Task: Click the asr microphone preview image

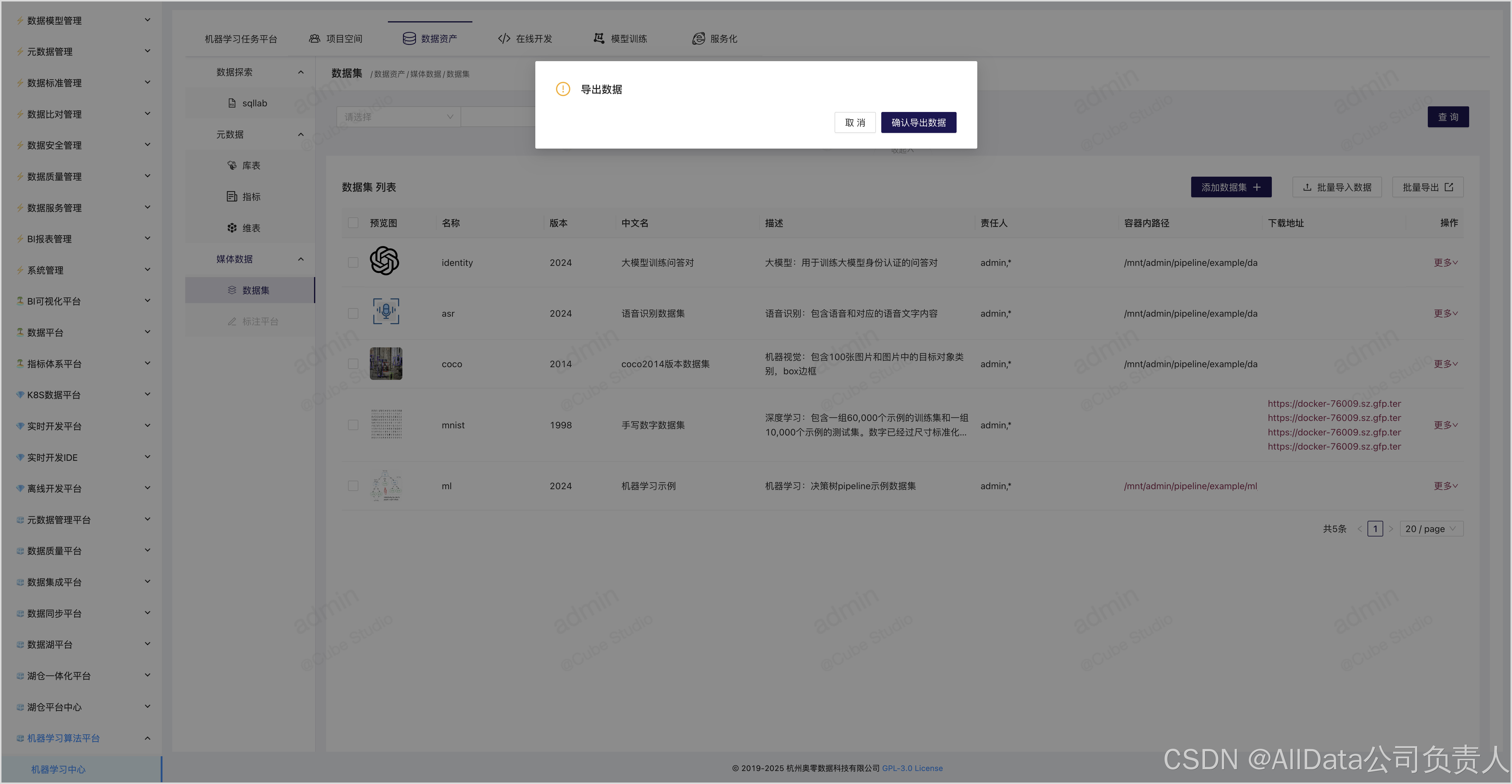Action: coord(386,311)
